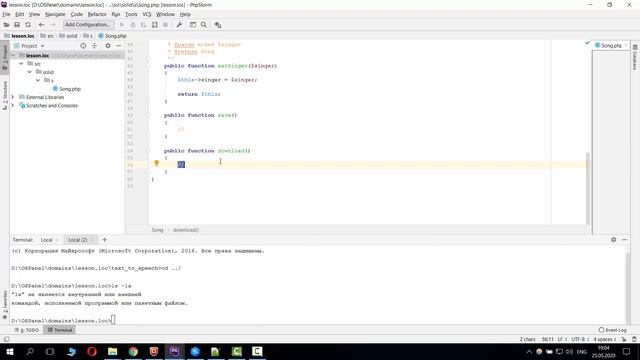Click the Project Structure window icon
The width and height of the screenshot is (640, 360).
click(193, 25)
